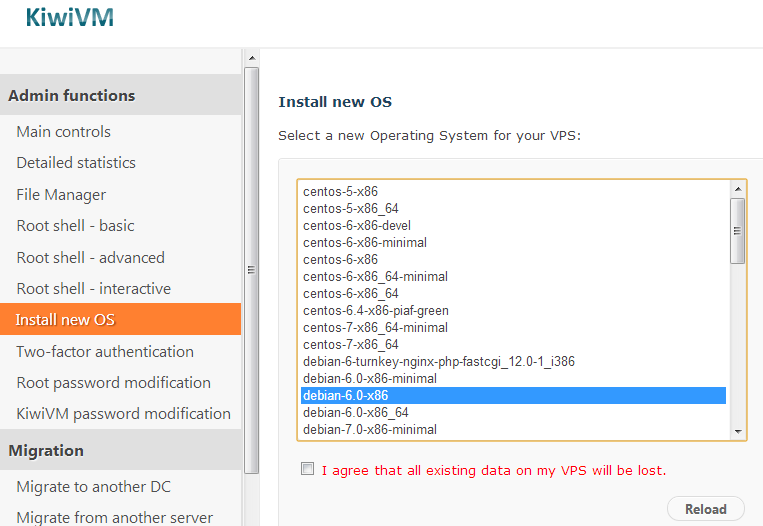Click the OS list scrollbar thumb
The width and height of the screenshot is (763, 526).
point(738,231)
